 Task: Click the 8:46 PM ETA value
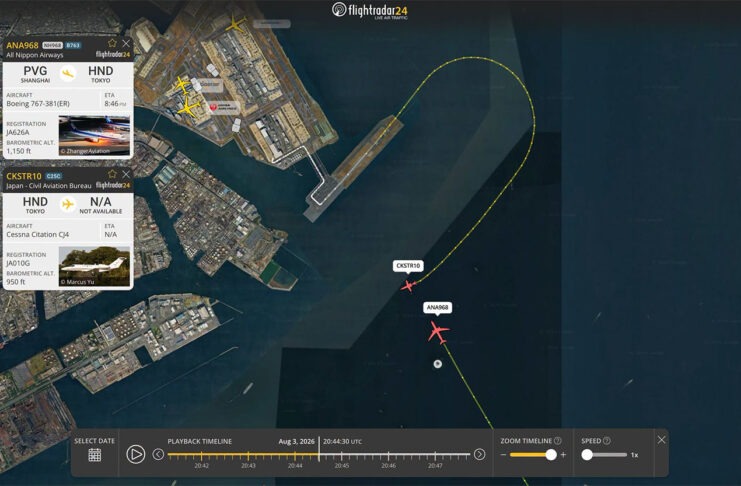115,104
